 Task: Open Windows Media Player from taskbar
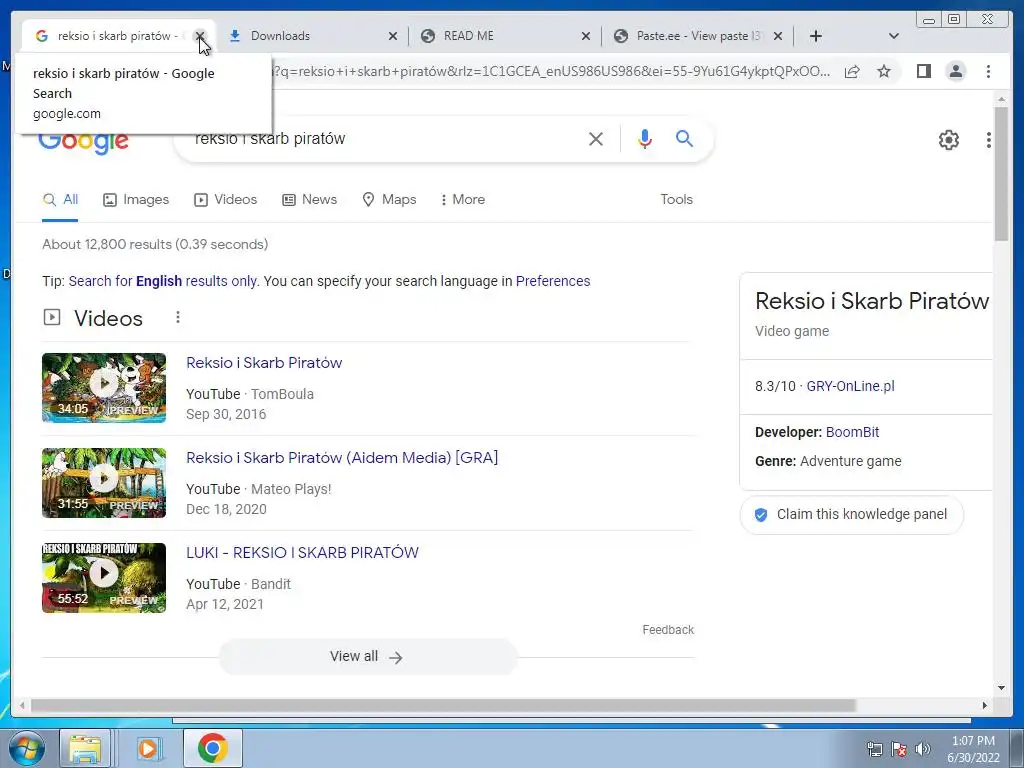148,748
